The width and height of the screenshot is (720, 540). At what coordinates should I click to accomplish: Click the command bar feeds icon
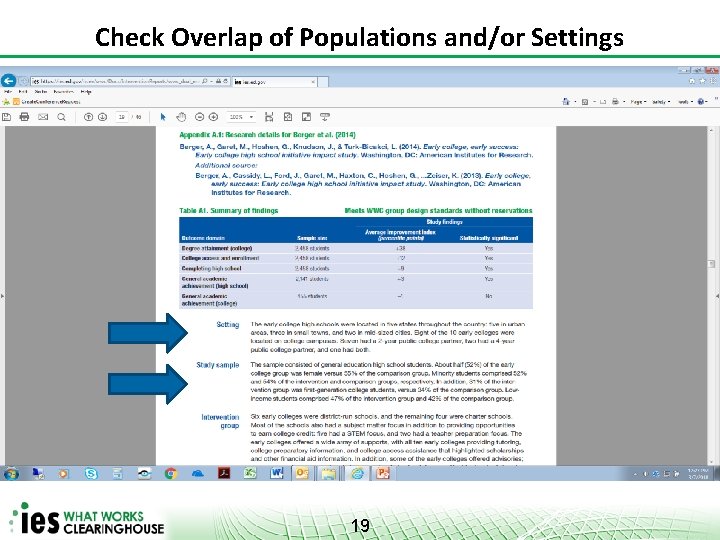[x=585, y=101]
